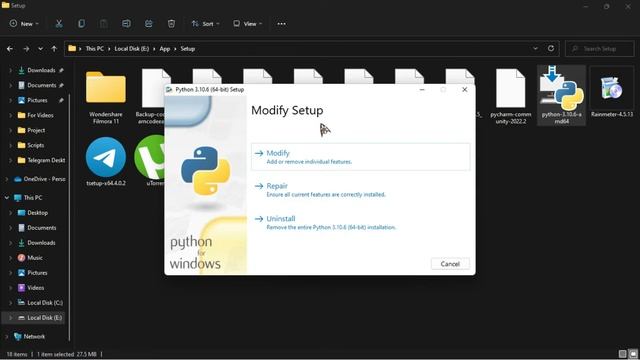Select Videos under This PC

[x=36, y=288]
